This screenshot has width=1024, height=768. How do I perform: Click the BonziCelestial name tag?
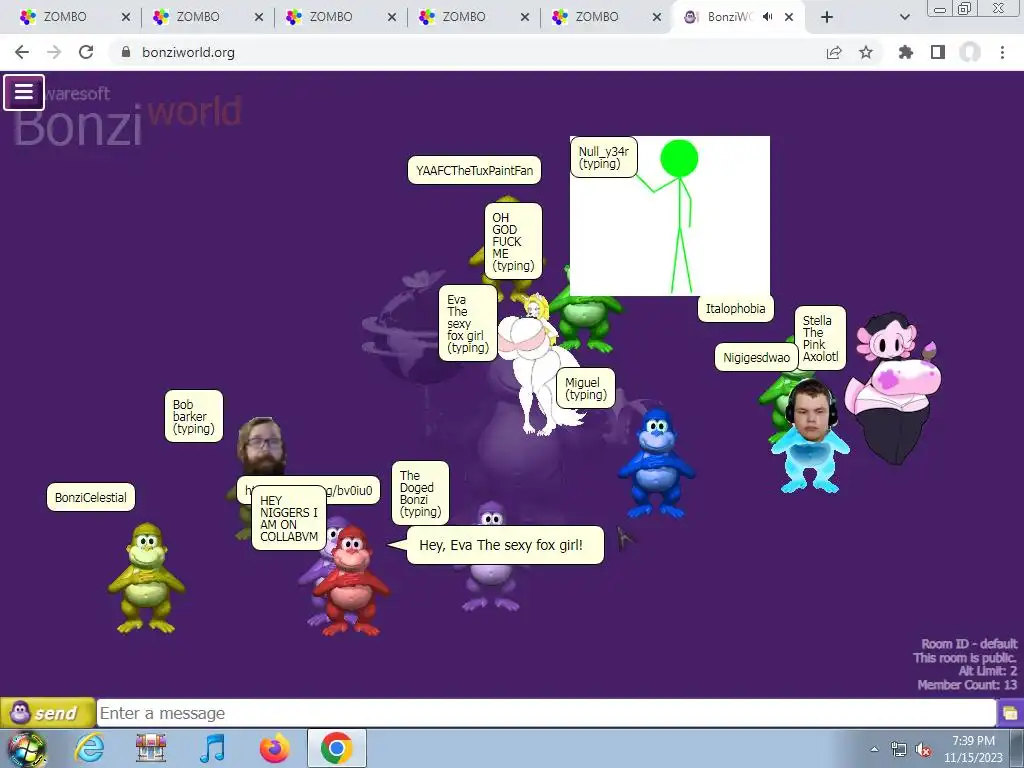91,498
